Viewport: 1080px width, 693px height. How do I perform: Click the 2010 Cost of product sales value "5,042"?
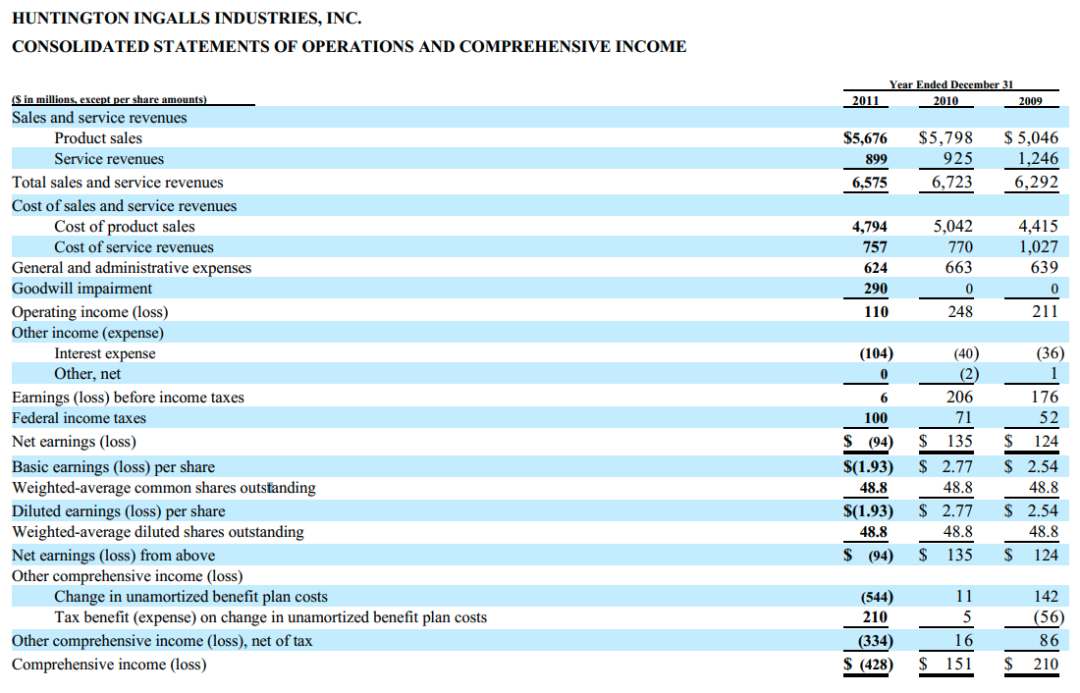tap(953, 226)
